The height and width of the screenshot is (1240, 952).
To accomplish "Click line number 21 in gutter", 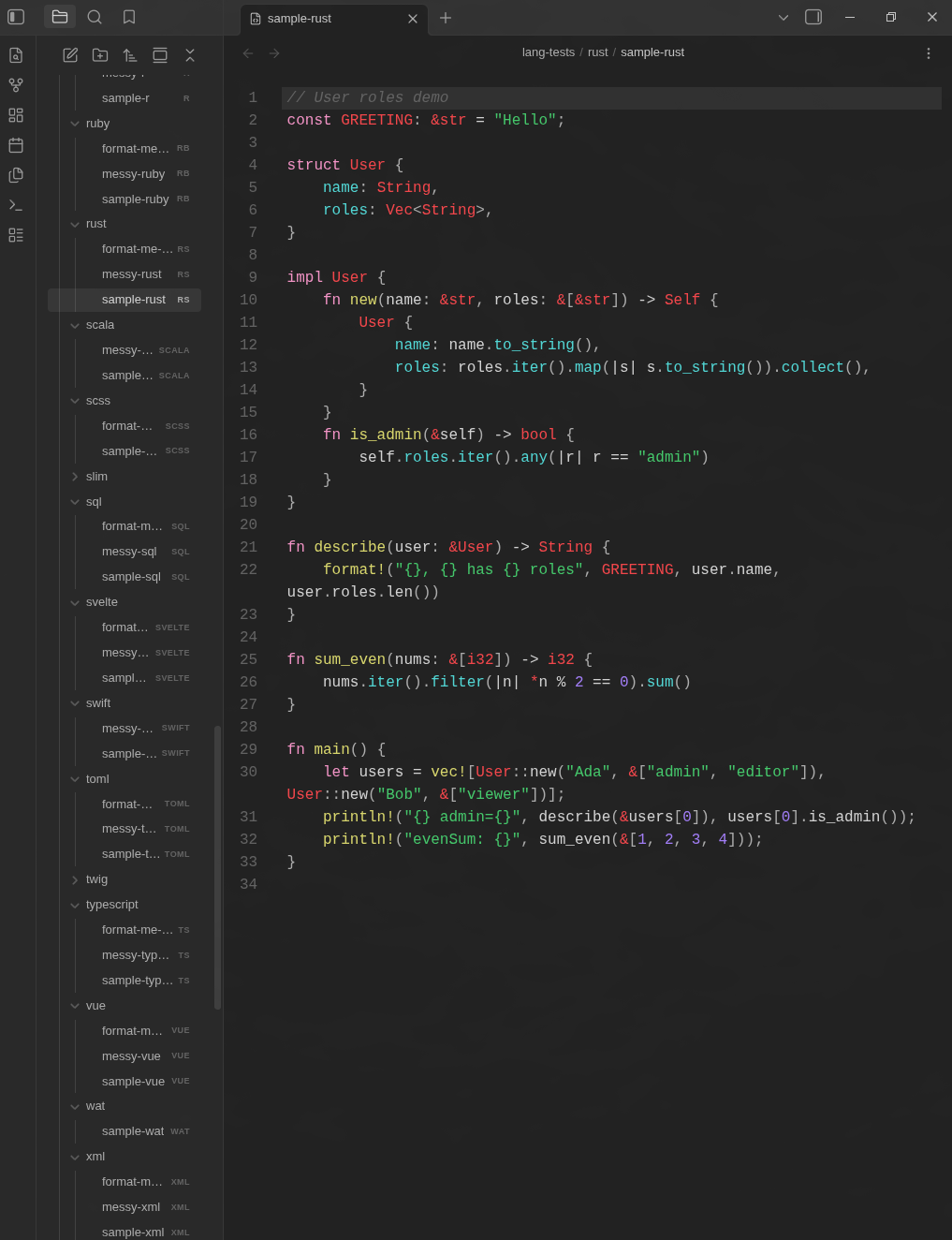I will pyautogui.click(x=248, y=547).
